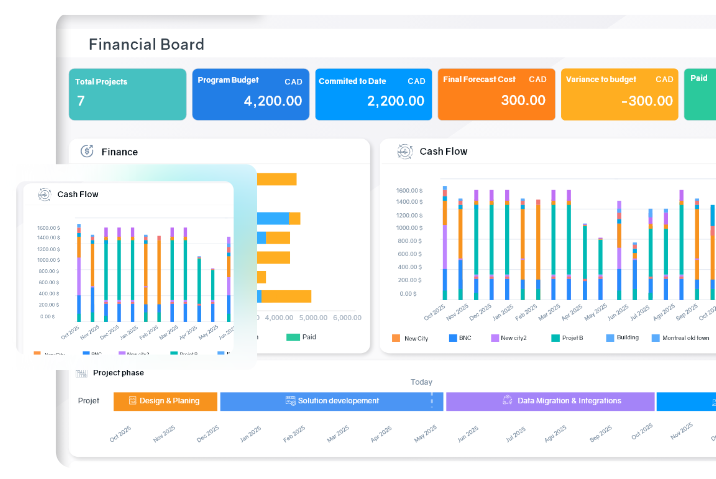
Task: Toggle BNC series in main Cash Flow legend
Action: (460, 338)
